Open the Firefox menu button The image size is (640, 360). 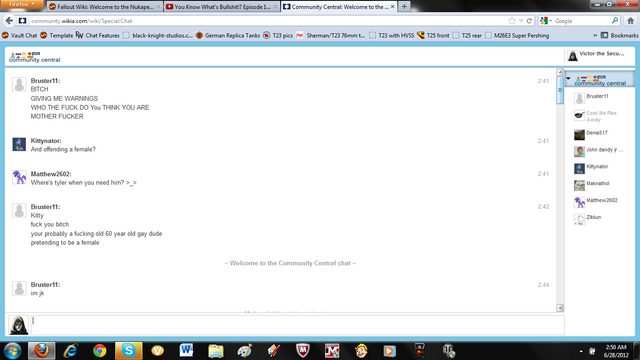(21, 4)
